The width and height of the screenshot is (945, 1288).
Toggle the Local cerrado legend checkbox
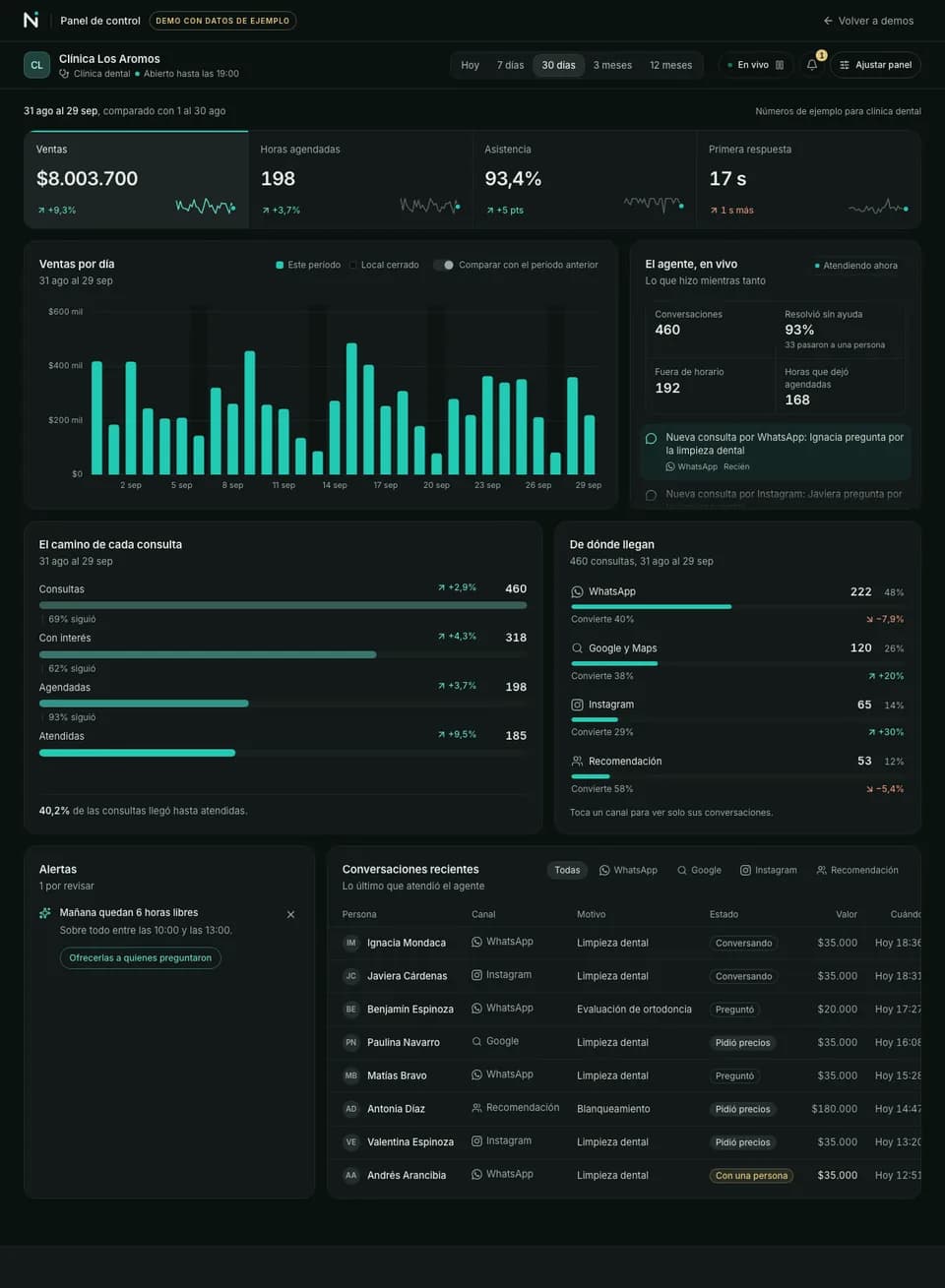pyautogui.click(x=352, y=265)
